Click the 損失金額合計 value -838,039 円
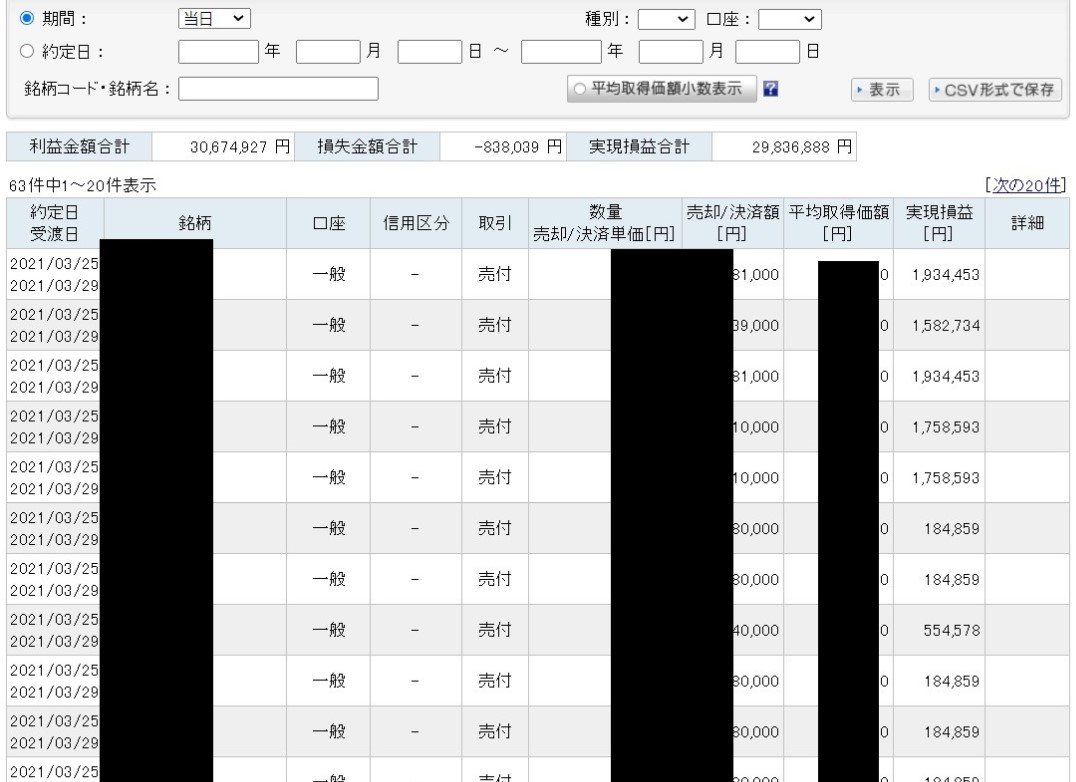1076x782 pixels. tap(518, 147)
